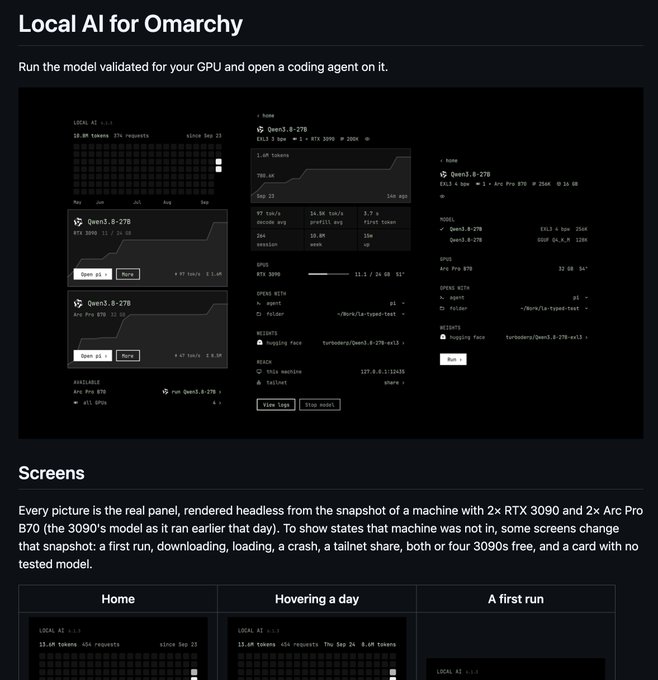Toggle the eye icon in the RTX 3090 panel header
Screen dimensions: 658x680
[367, 139]
